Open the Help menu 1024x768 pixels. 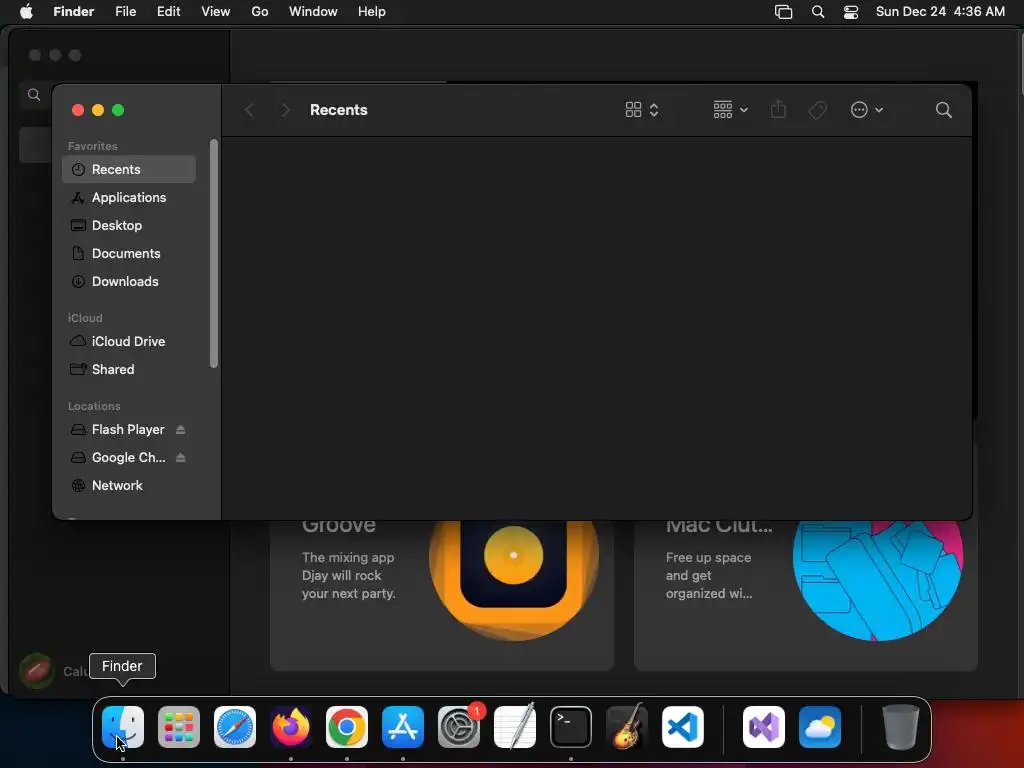tap(372, 12)
